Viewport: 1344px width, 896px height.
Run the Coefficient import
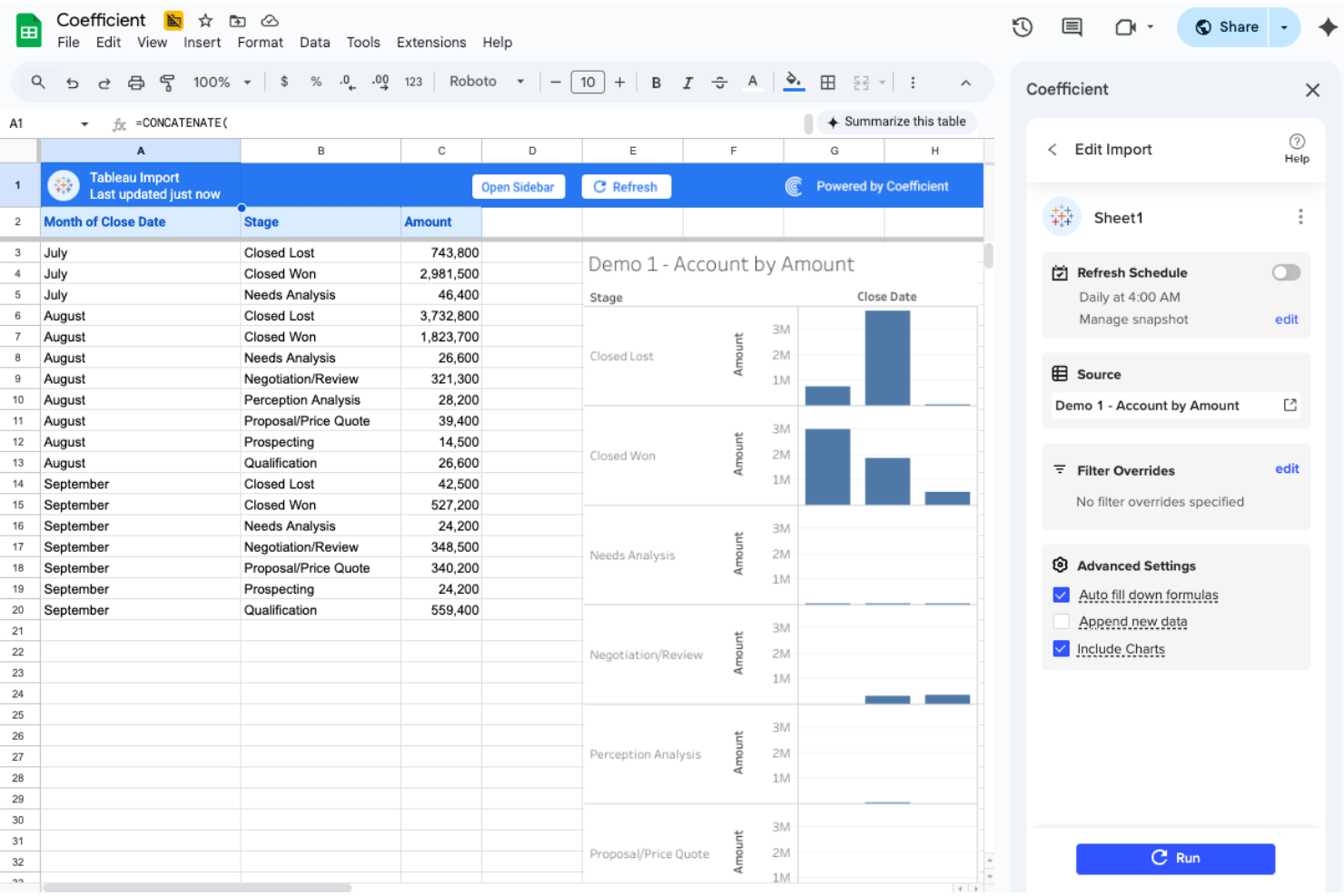coord(1175,858)
